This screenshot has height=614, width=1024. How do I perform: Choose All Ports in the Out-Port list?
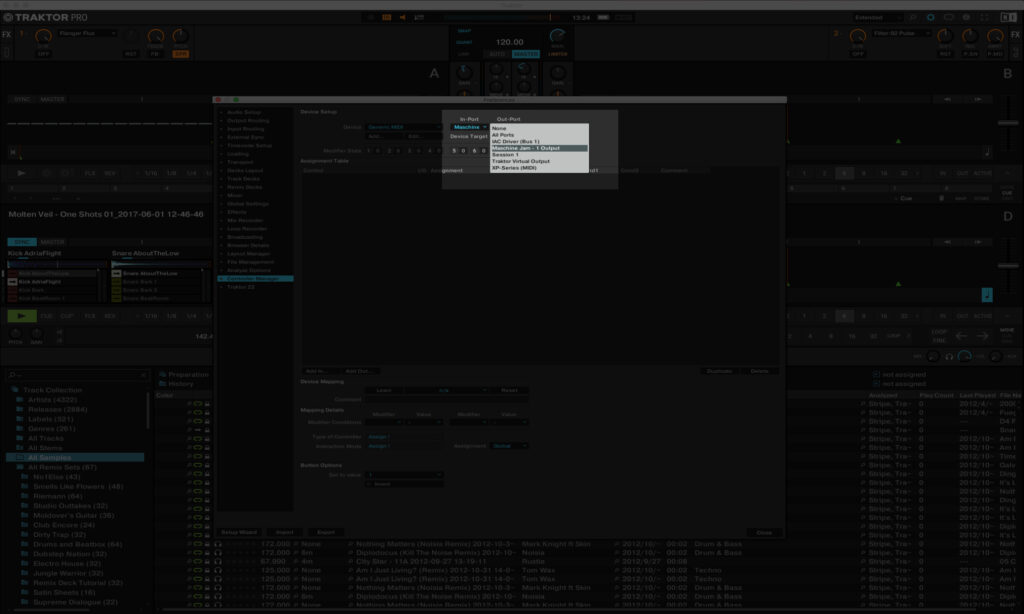539,135
